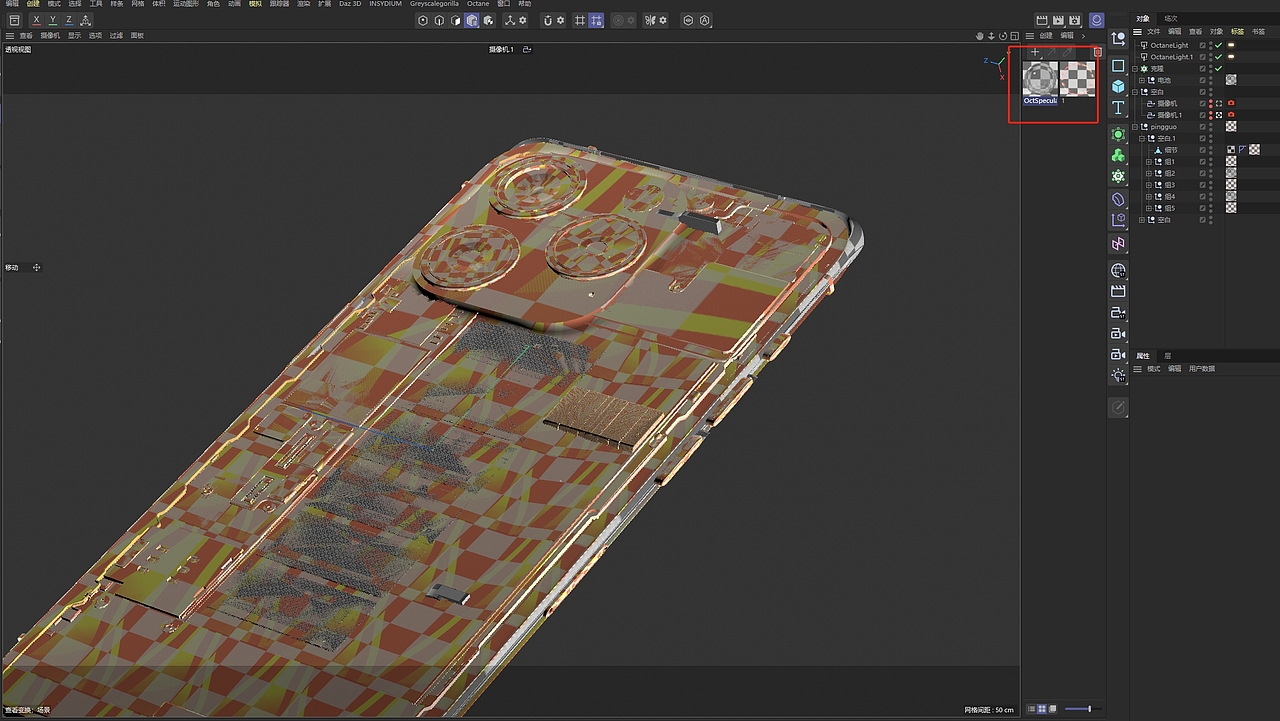This screenshot has width=1280, height=721.
Task: Click the highlighted model mode icon
Action: click(471, 20)
